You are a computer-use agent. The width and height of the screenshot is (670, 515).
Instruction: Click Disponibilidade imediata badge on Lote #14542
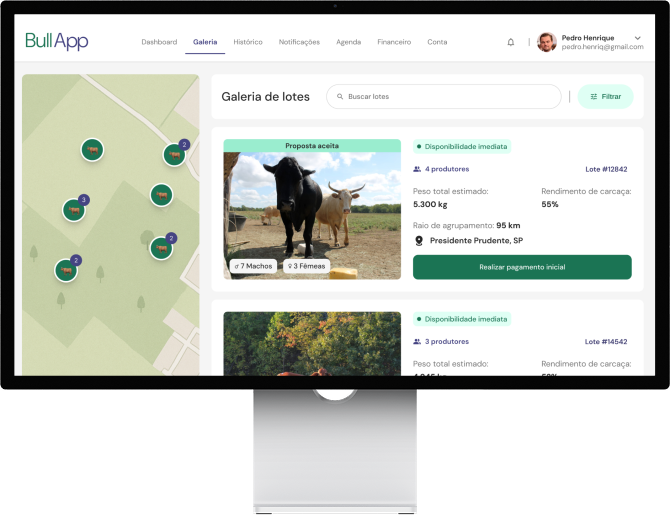click(462, 319)
